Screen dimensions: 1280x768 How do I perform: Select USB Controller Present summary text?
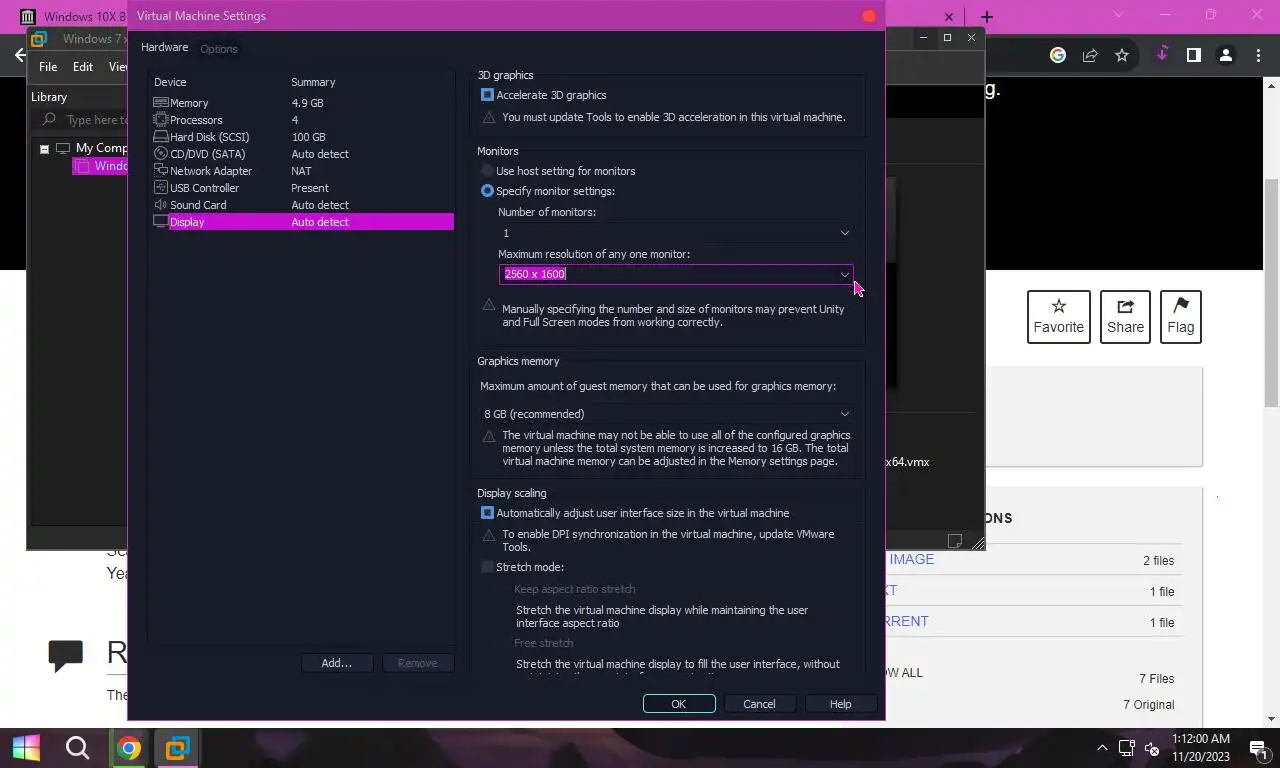tap(310, 188)
